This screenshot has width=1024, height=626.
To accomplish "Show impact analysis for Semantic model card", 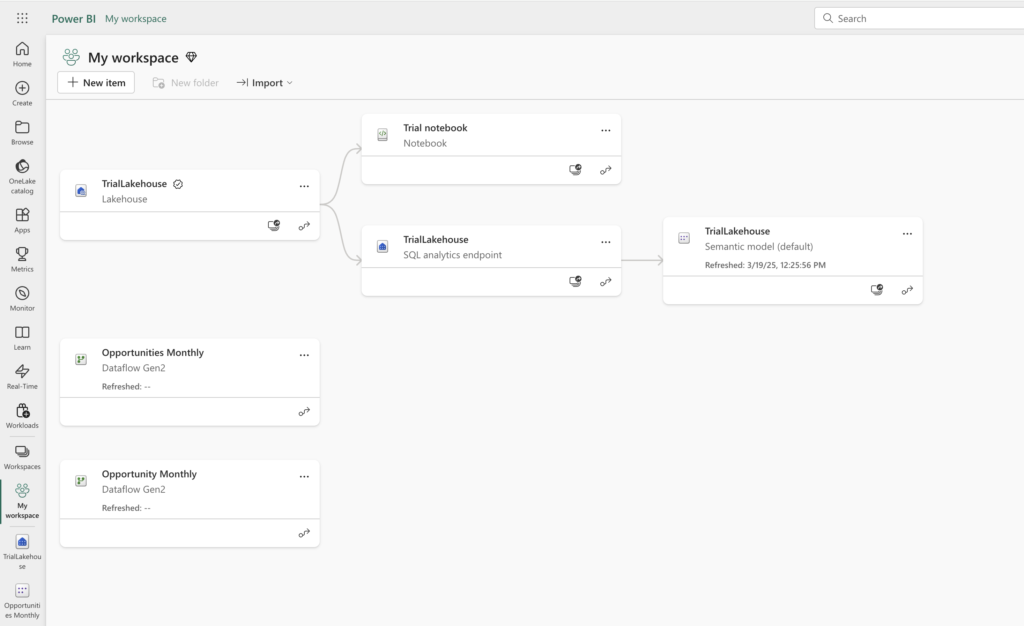I will pos(877,290).
